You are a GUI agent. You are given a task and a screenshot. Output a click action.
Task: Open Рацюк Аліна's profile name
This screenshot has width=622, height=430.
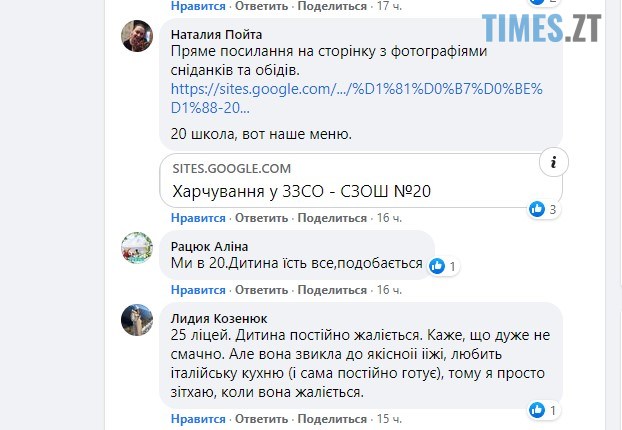[210, 245]
